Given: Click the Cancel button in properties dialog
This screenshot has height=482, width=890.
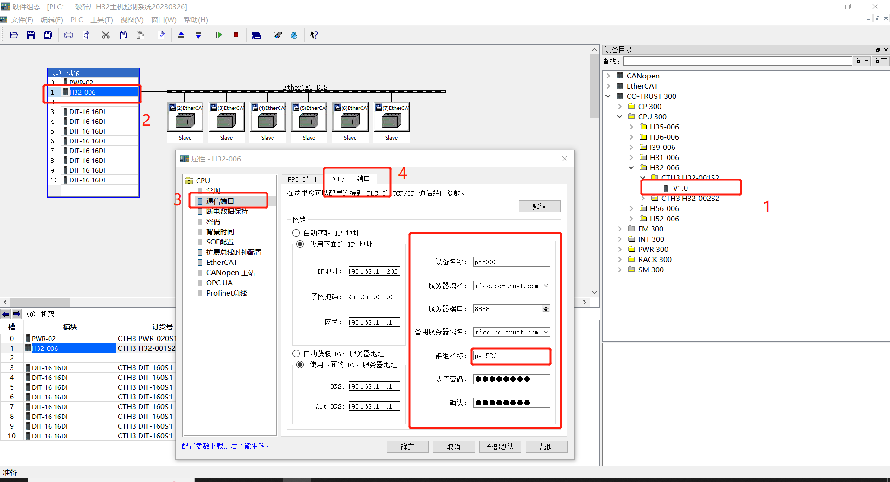Looking at the screenshot, I should tap(453, 446).
